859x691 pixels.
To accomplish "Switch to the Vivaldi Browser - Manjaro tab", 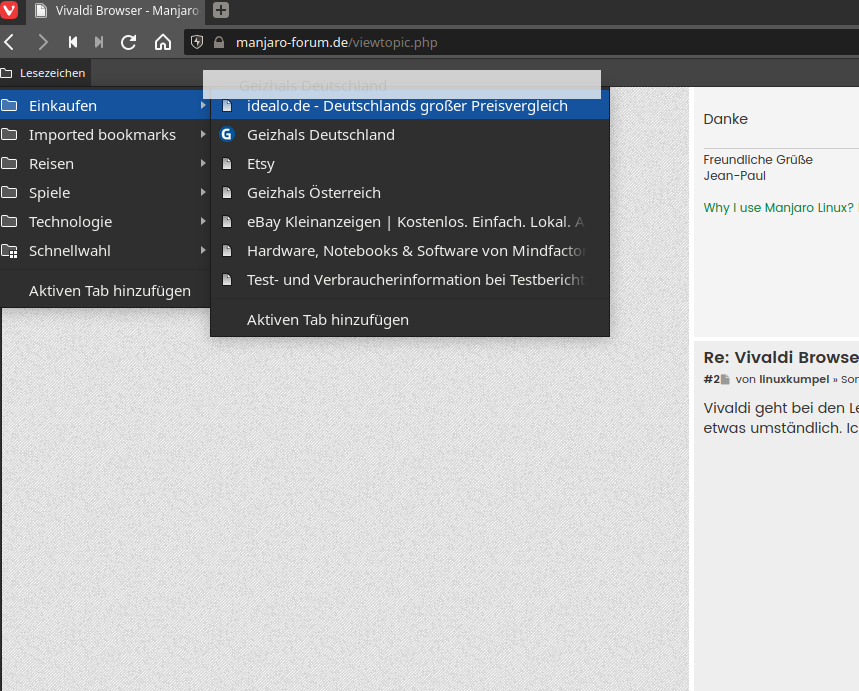I will click(116, 11).
